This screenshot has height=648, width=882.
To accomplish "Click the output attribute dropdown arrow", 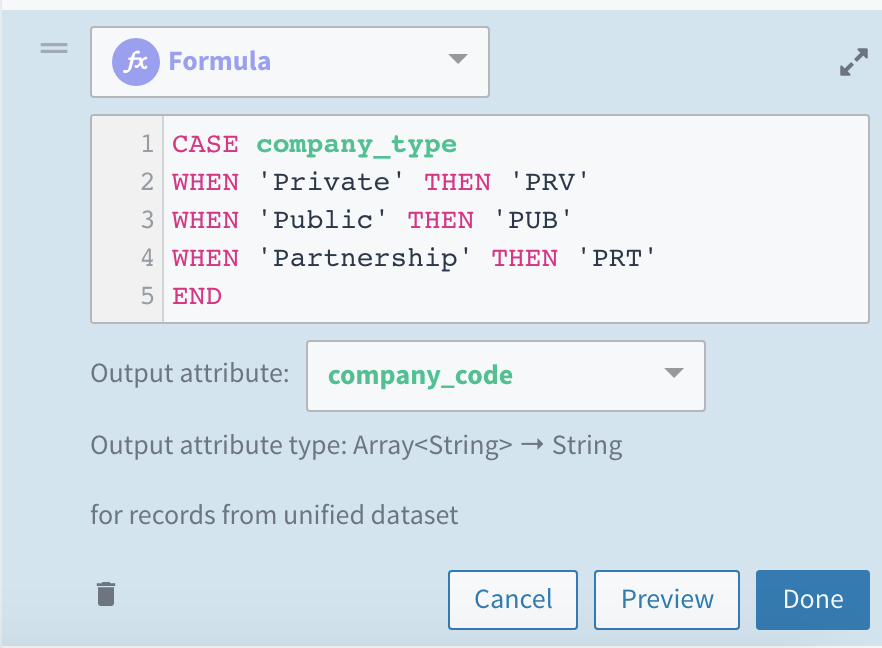I will (674, 374).
